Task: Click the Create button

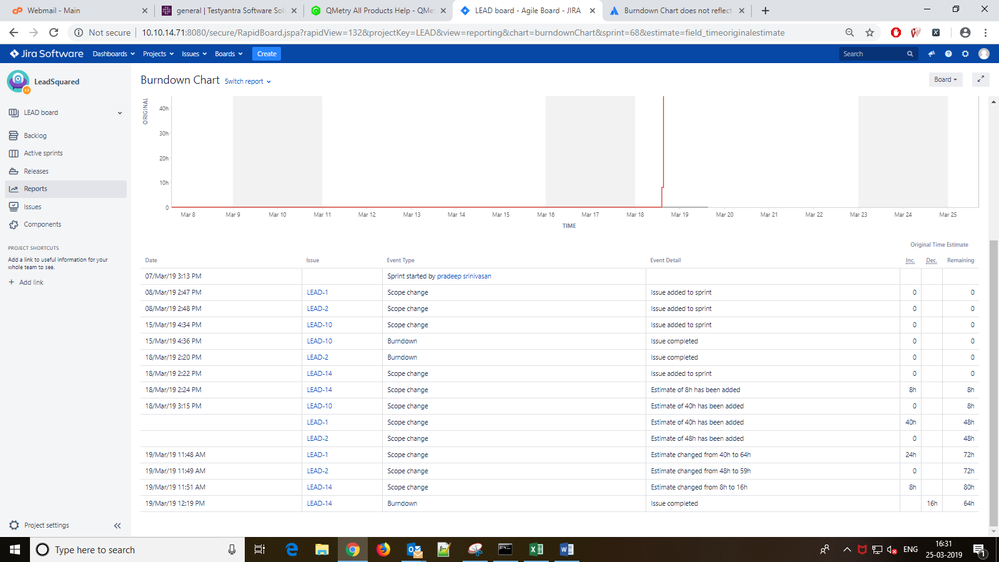Action: [266, 54]
